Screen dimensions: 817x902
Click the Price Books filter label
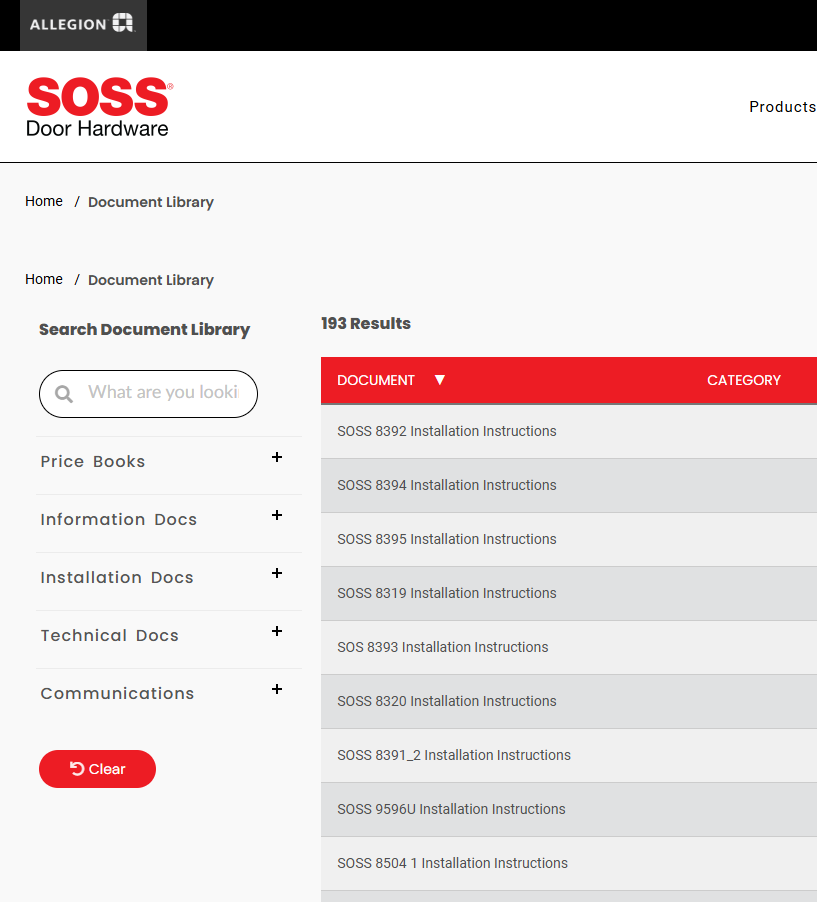tap(93, 462)
